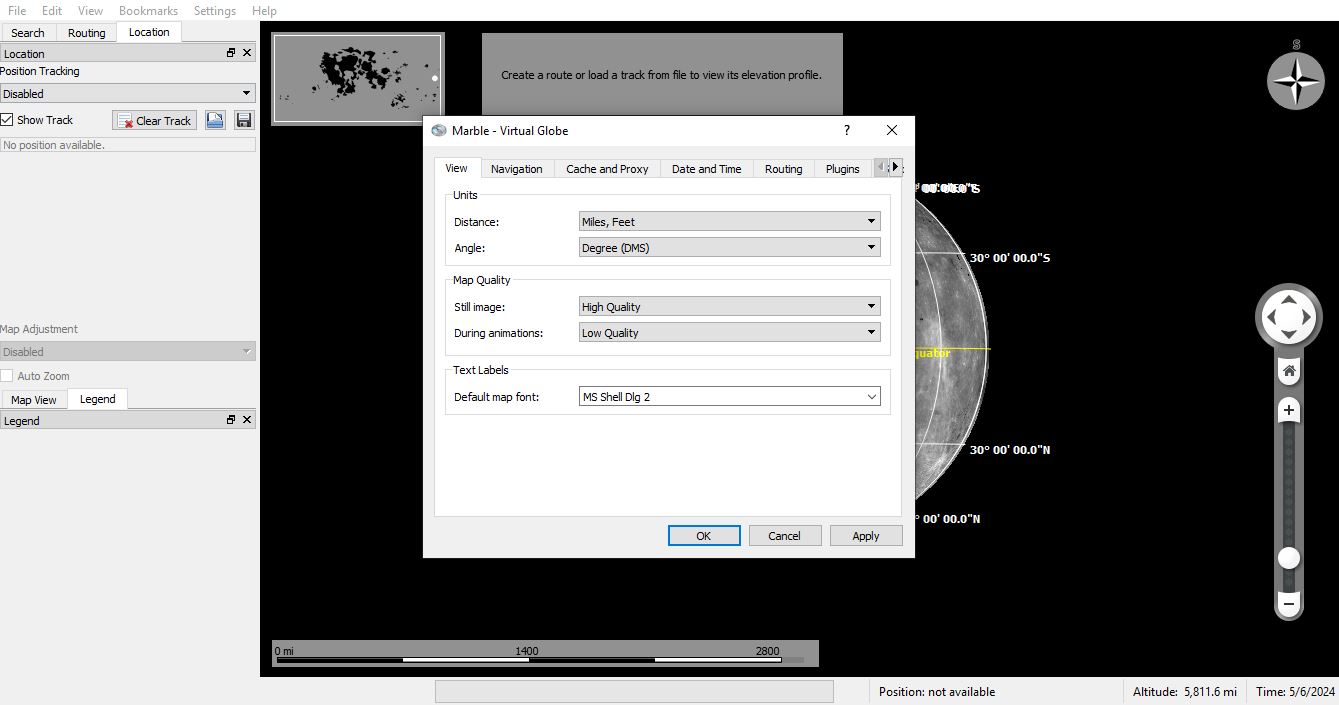Image resolution: width=1339 pixels, height=705 pixels.
Task: Open the Map Adjustment dropdown
Action: pos(128,352)
